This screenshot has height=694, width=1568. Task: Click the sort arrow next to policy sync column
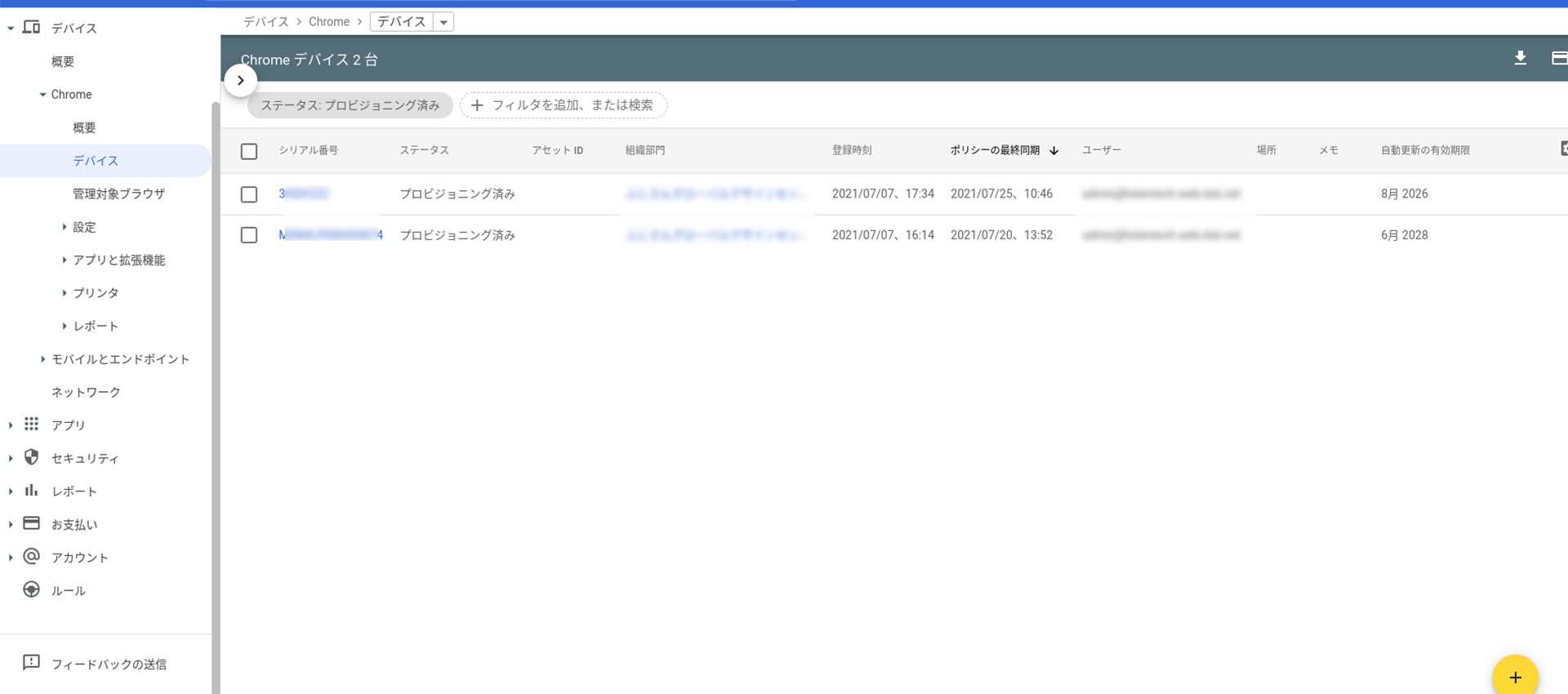point(1053,150)
